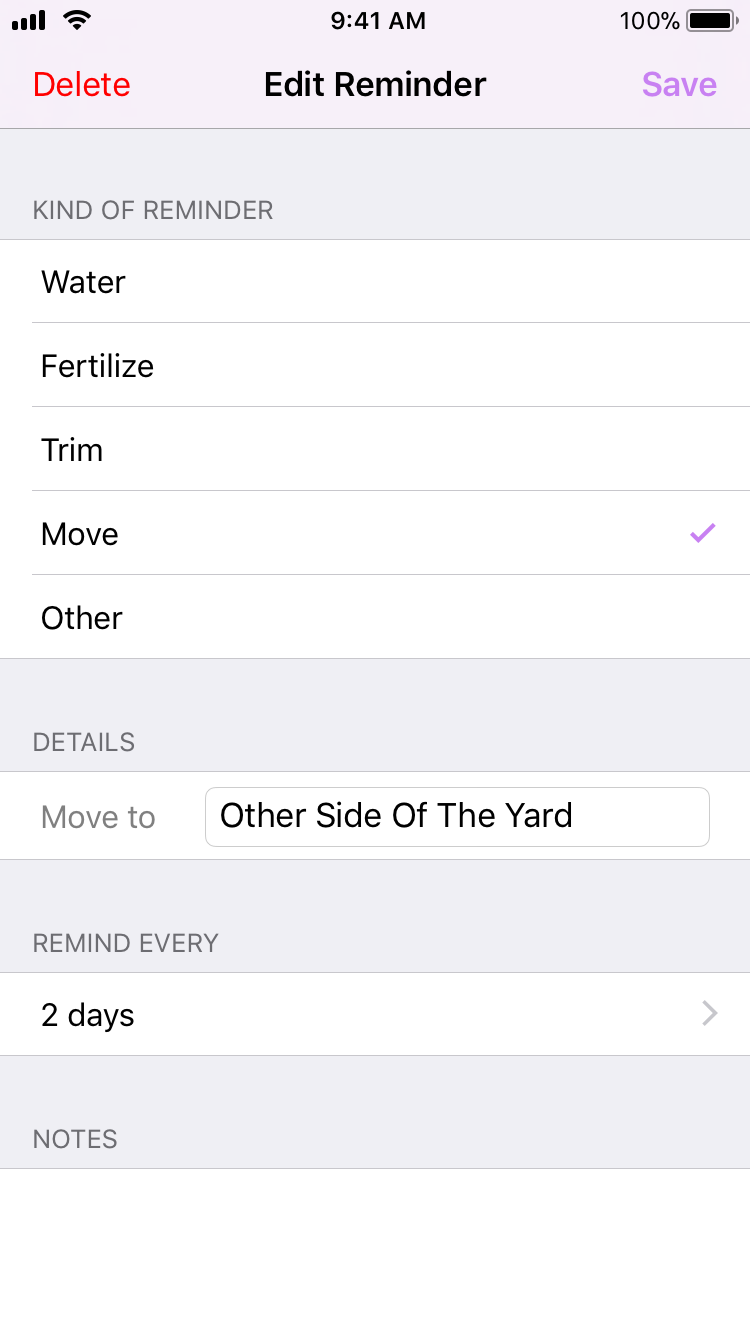Select the Move reminder row

[x=375, y=534]
